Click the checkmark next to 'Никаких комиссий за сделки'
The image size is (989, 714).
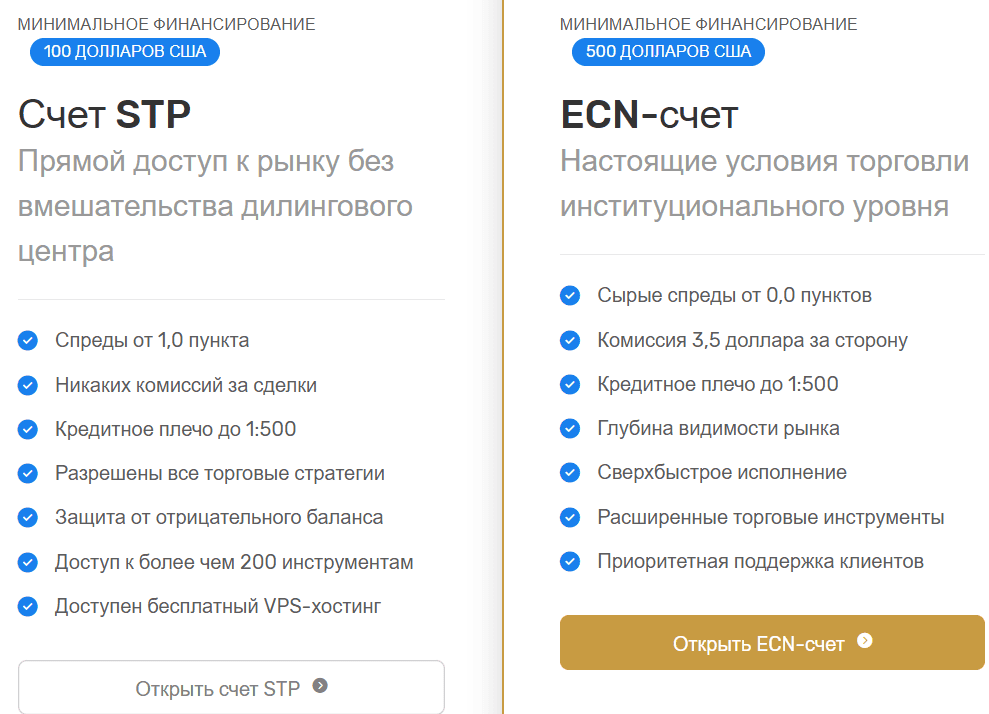27,384
